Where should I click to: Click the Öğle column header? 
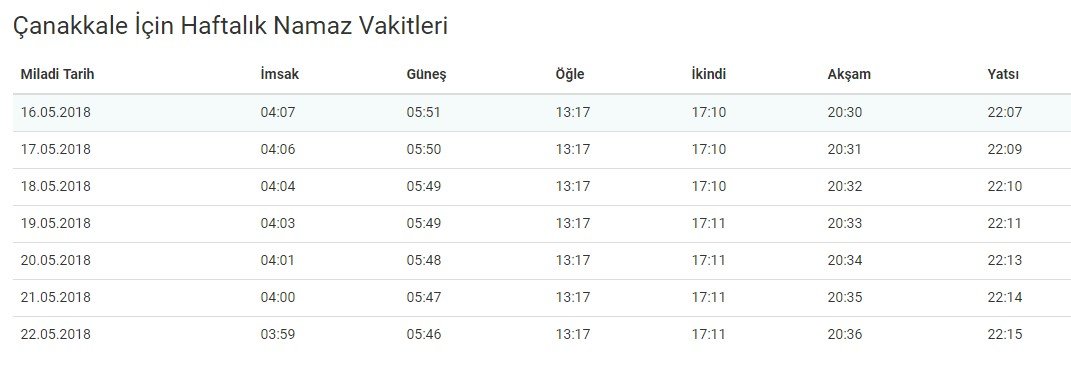[570, 75]
